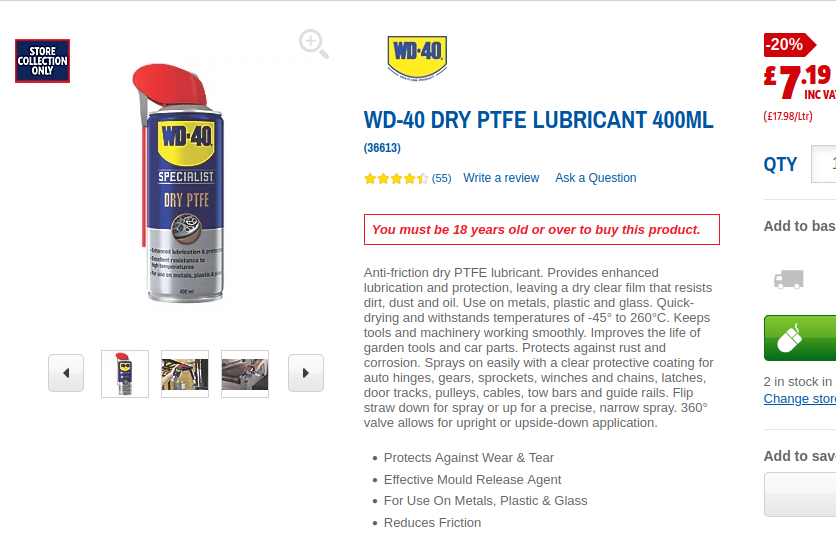Click the Store Collection Only badge
Screen dimensions: 836x546
tap(43, 61)
